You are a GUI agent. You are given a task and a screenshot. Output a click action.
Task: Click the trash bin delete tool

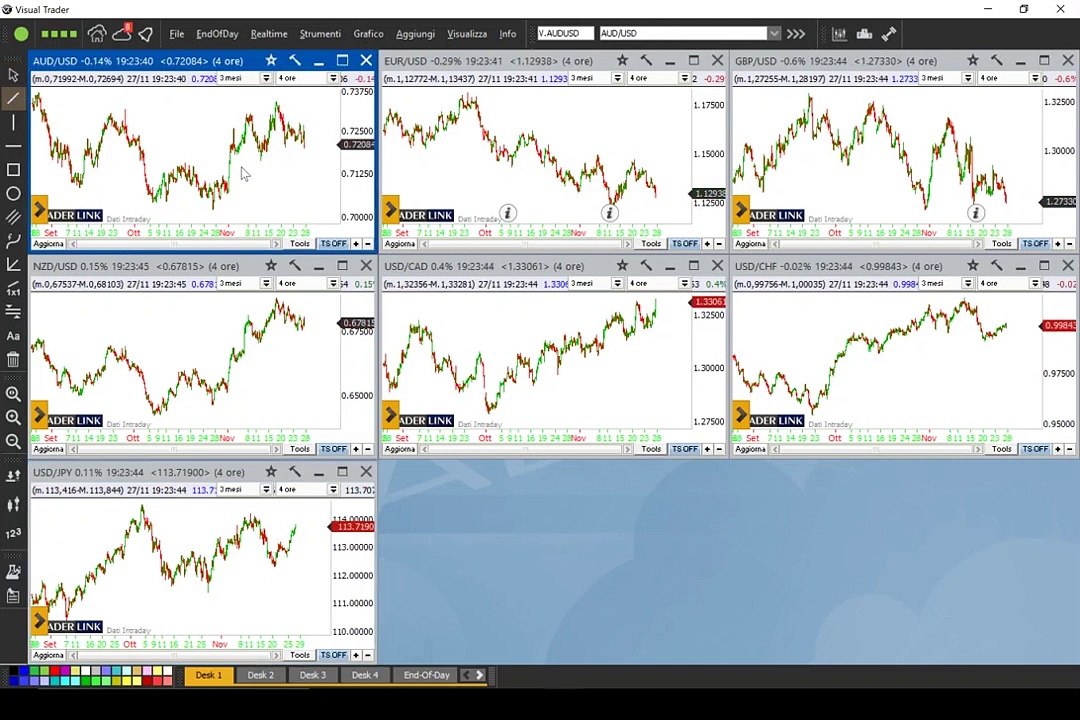pos(13,359)
